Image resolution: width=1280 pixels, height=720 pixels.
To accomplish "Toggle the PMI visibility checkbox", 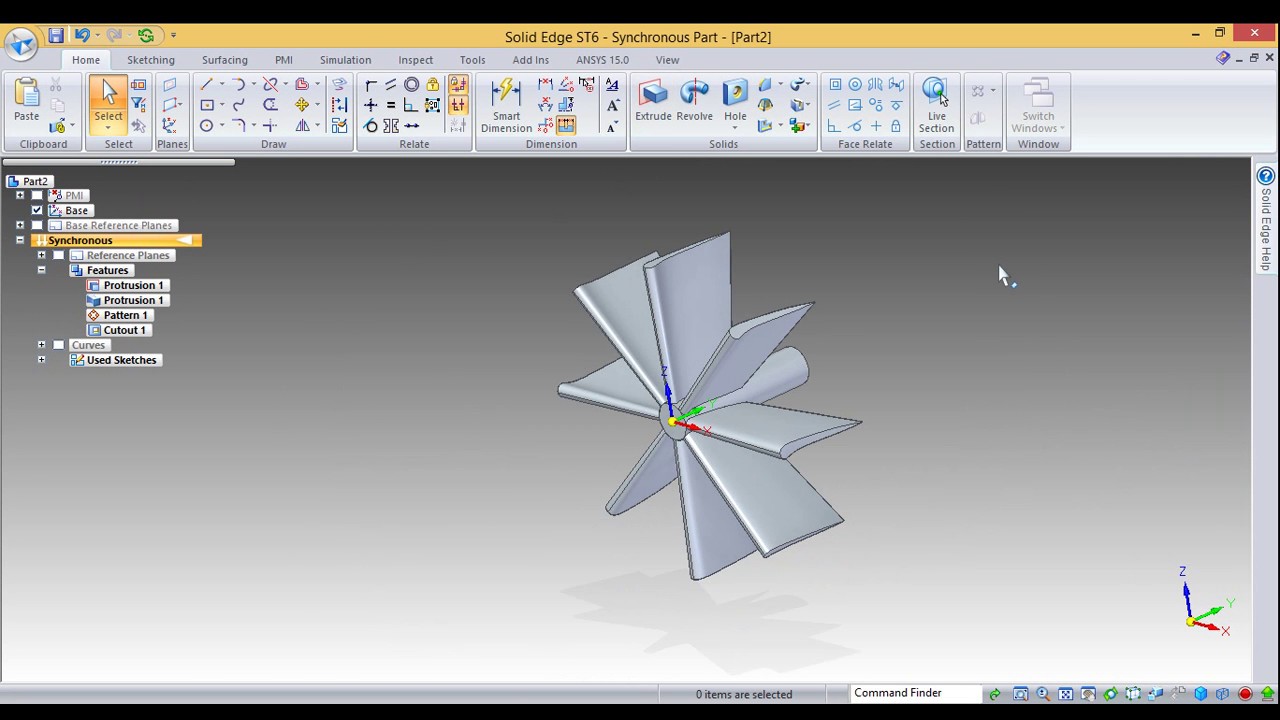I will [37, 195].
